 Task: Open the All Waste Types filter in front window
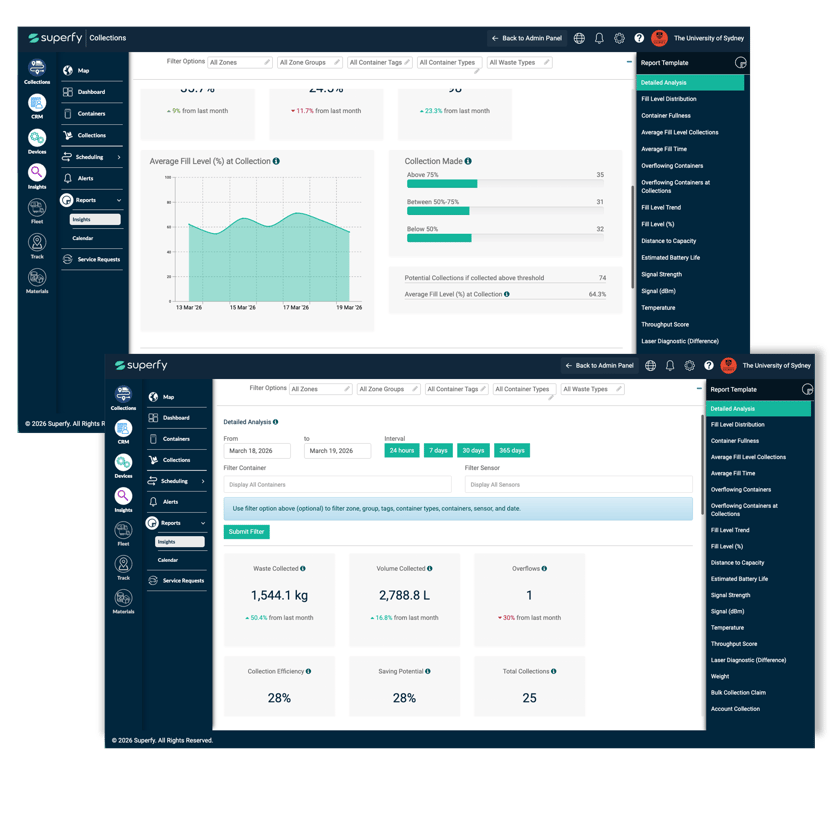click(x=592, y=389)
